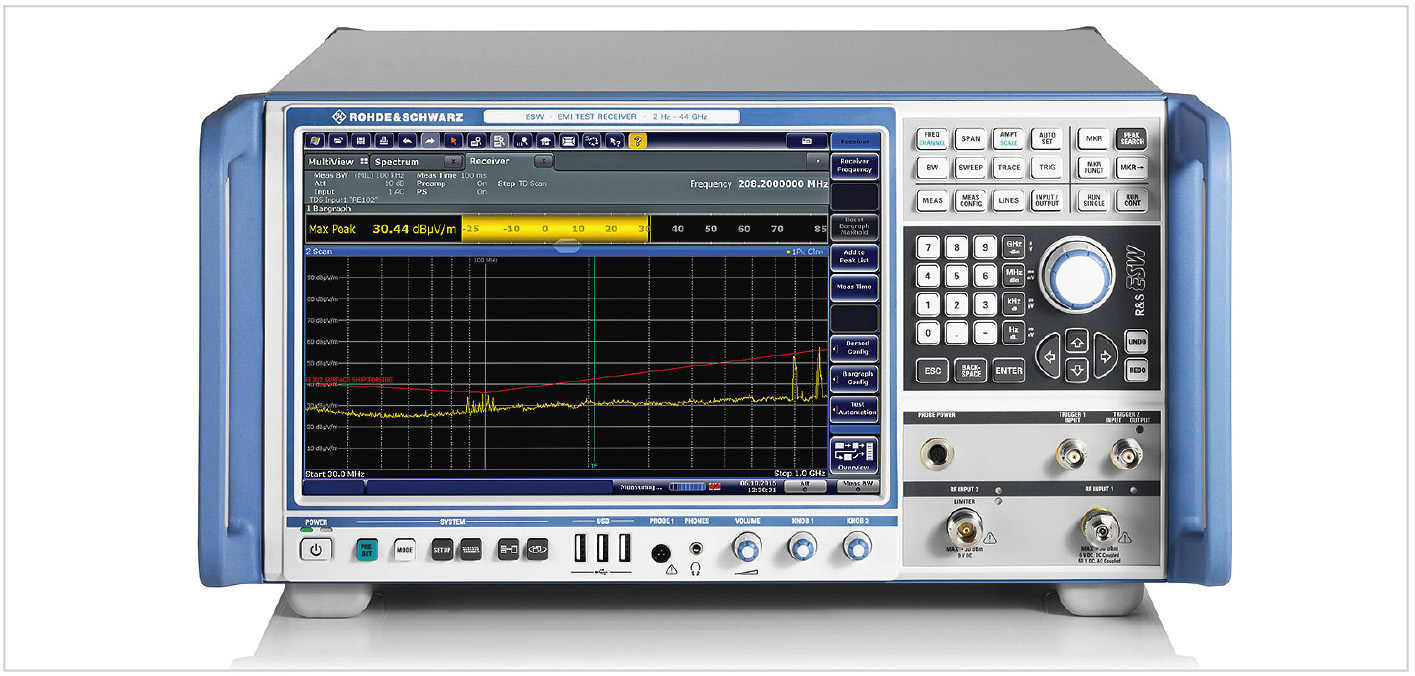The width and height of the screenshot is (1415, 676).
Task: Click the redo arrow in the screen toolbar
Action: 431,141
